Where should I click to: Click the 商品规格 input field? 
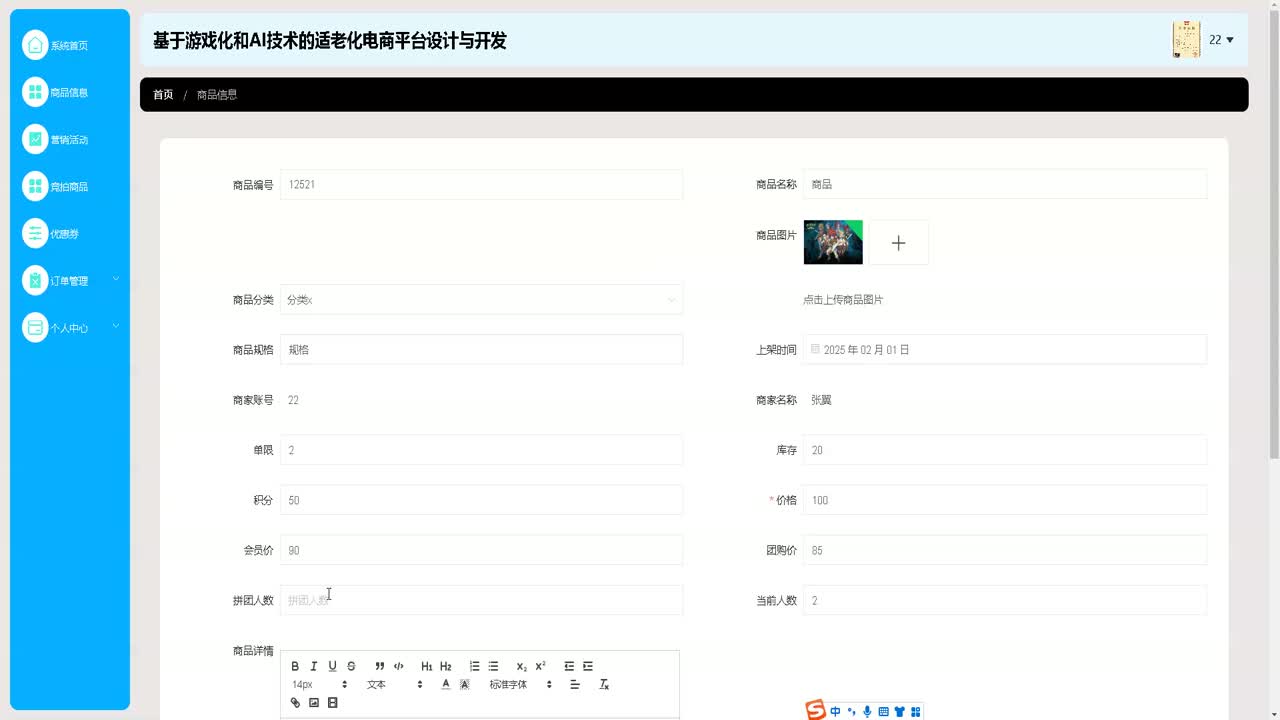pos(481,349)
